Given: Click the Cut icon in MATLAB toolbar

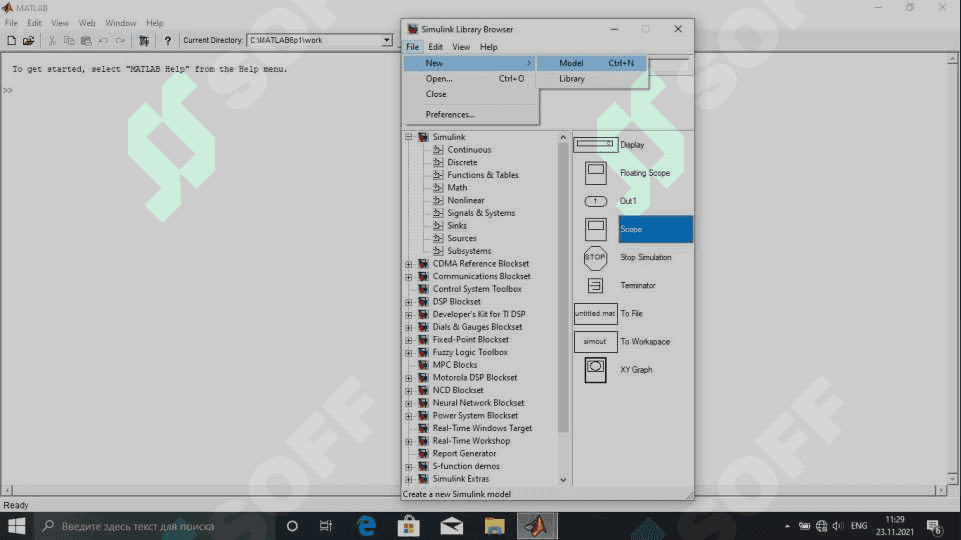Looking at the screenshot, I should click(52, 40).
